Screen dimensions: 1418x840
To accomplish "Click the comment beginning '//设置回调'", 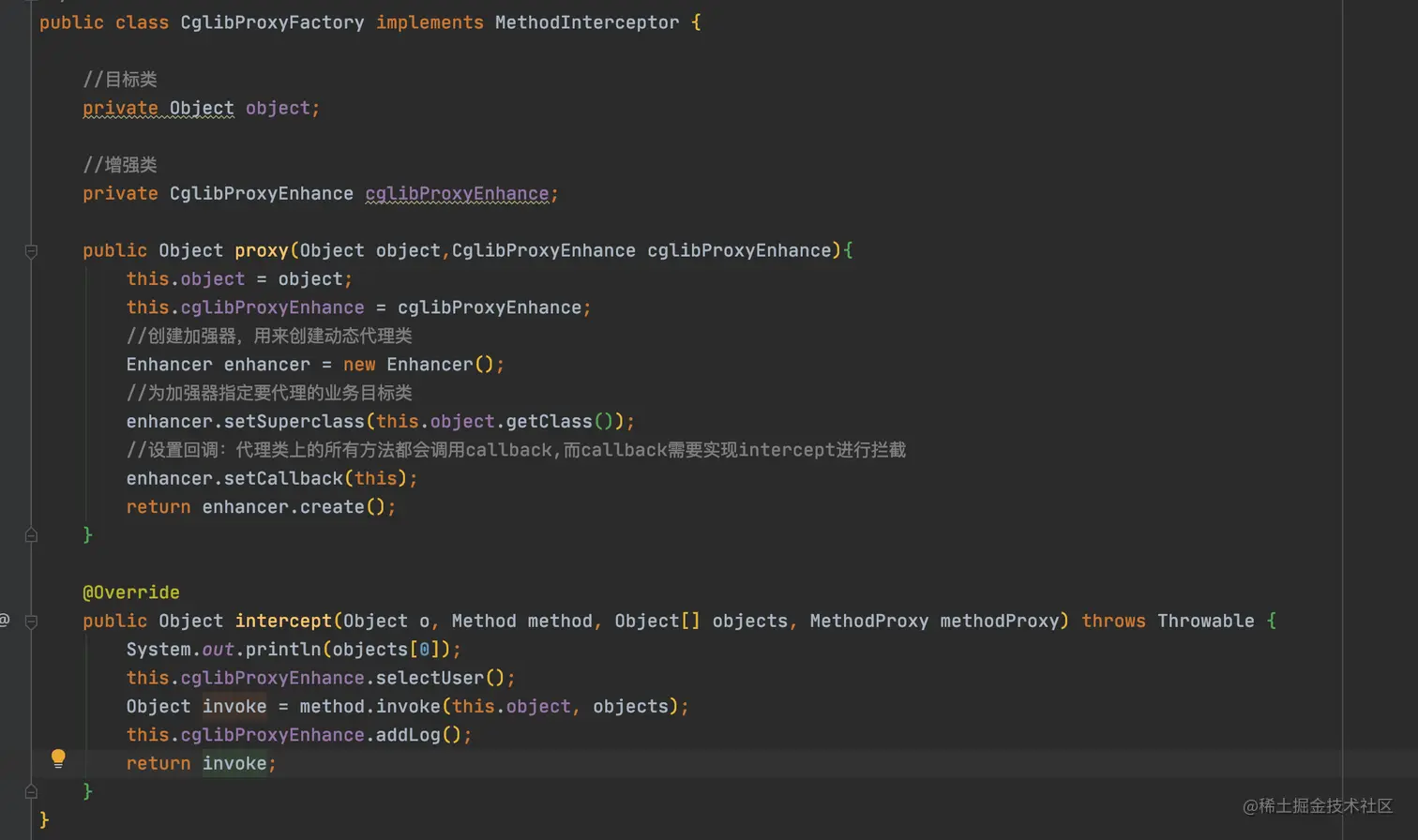I will (516, 450).
